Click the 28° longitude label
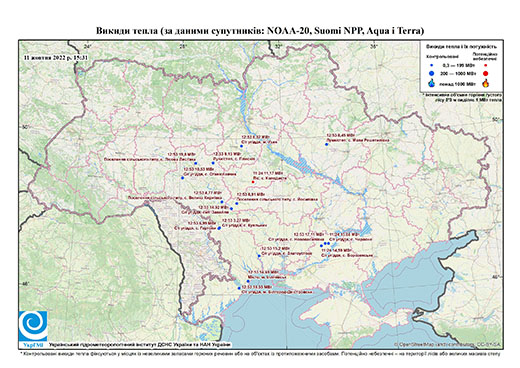The image size is (520, 368). tap(182, 46)
